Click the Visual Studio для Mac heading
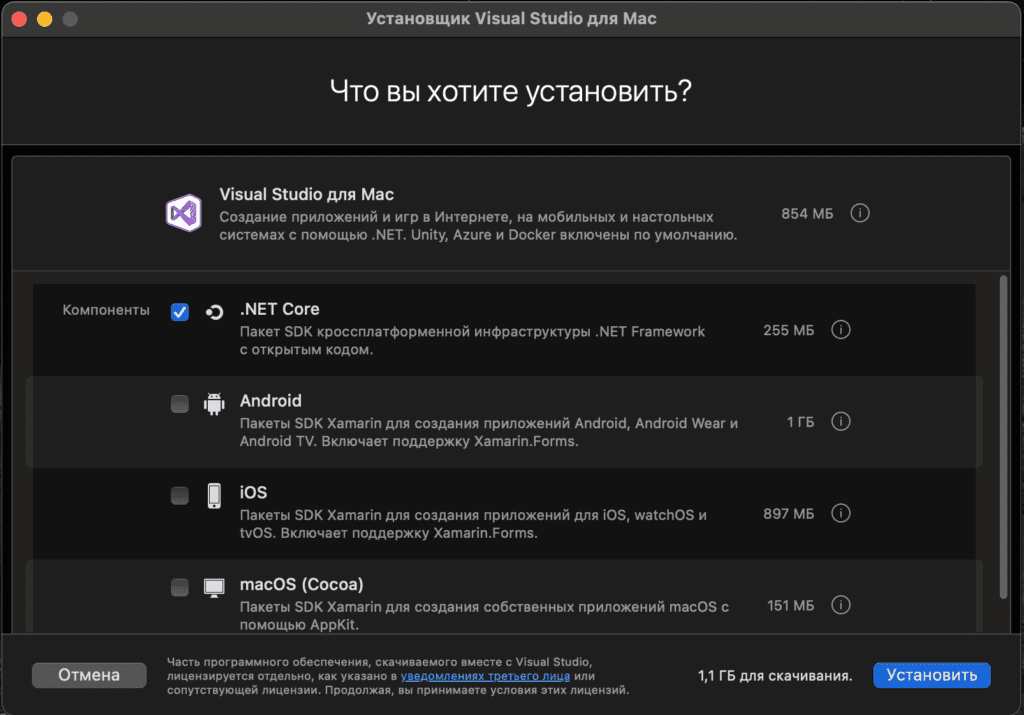This screenshot has width=1024, height=715. pyautogui.click(x=306, y=194)
